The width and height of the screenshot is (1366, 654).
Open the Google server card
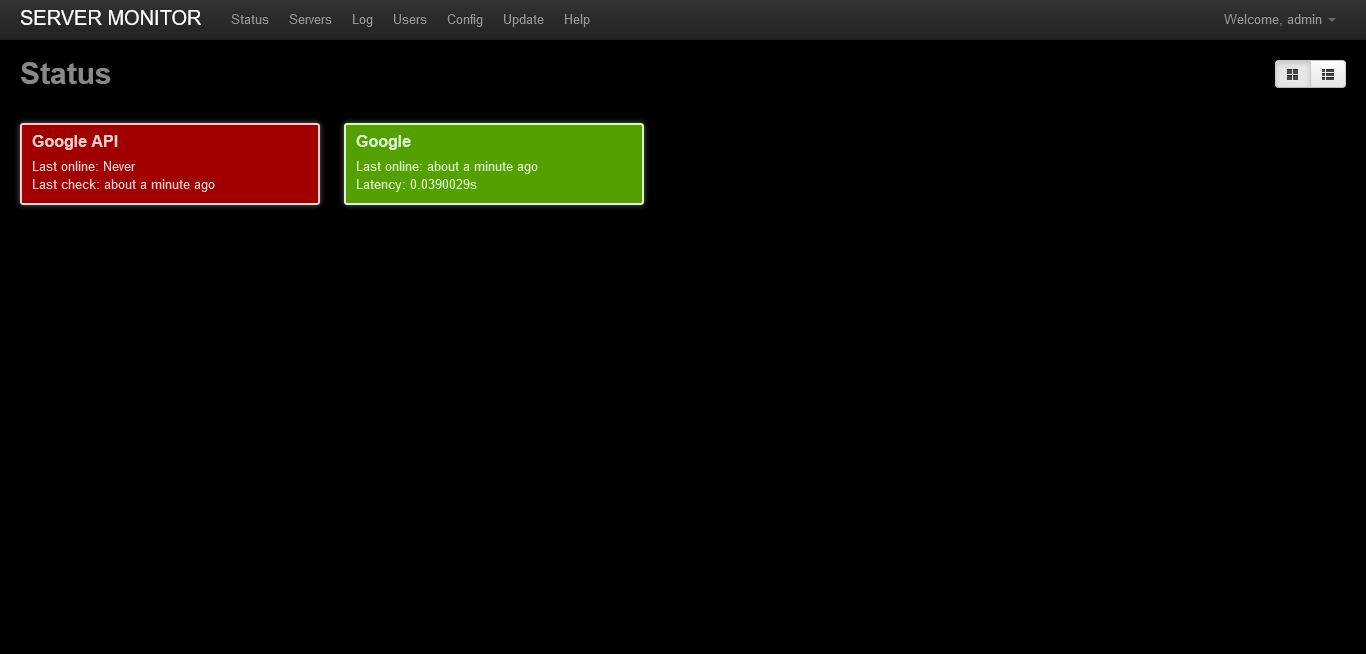pyautogui.click(x=494, y=164)
